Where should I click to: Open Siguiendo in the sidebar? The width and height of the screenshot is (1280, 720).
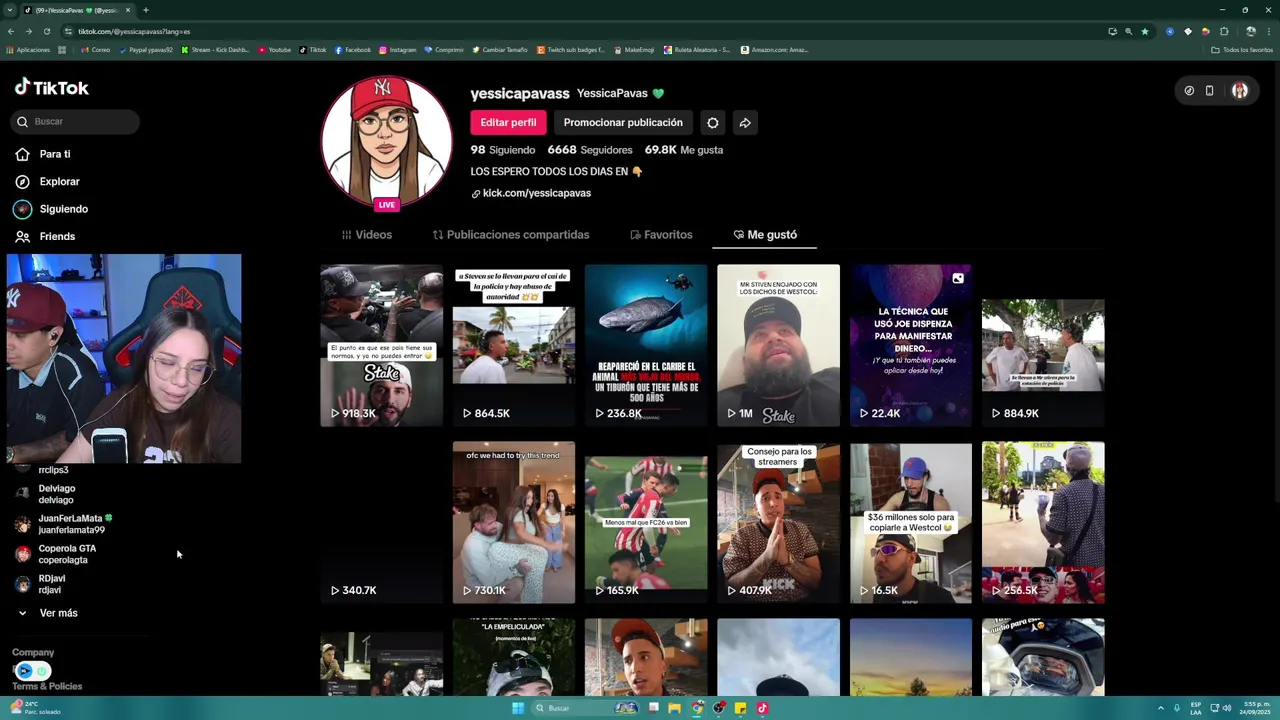[52, 209]
